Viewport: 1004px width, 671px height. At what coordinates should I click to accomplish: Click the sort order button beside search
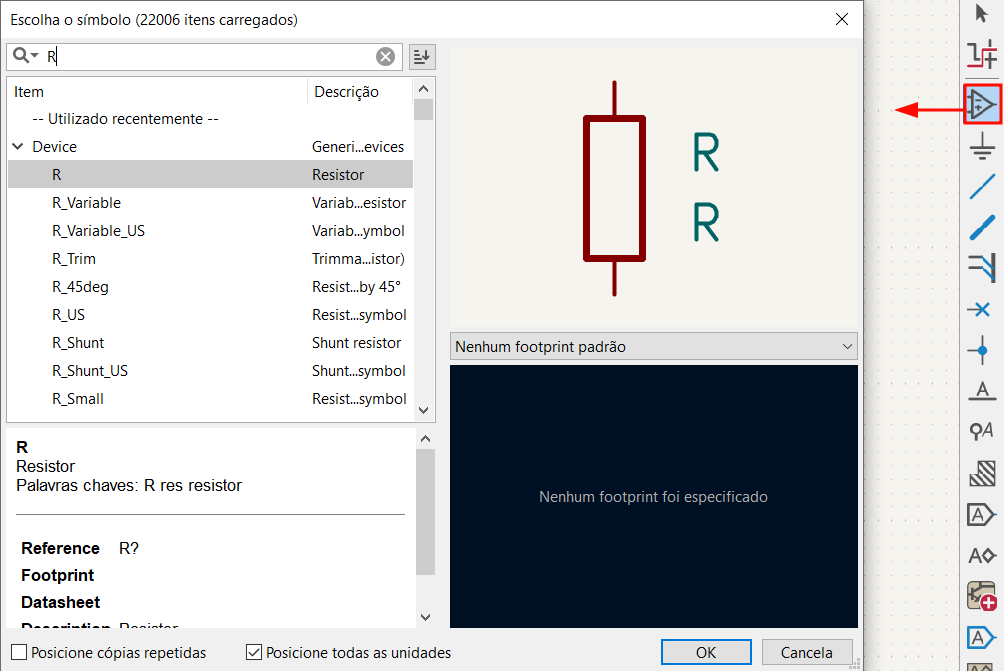[x=422, y=57]
